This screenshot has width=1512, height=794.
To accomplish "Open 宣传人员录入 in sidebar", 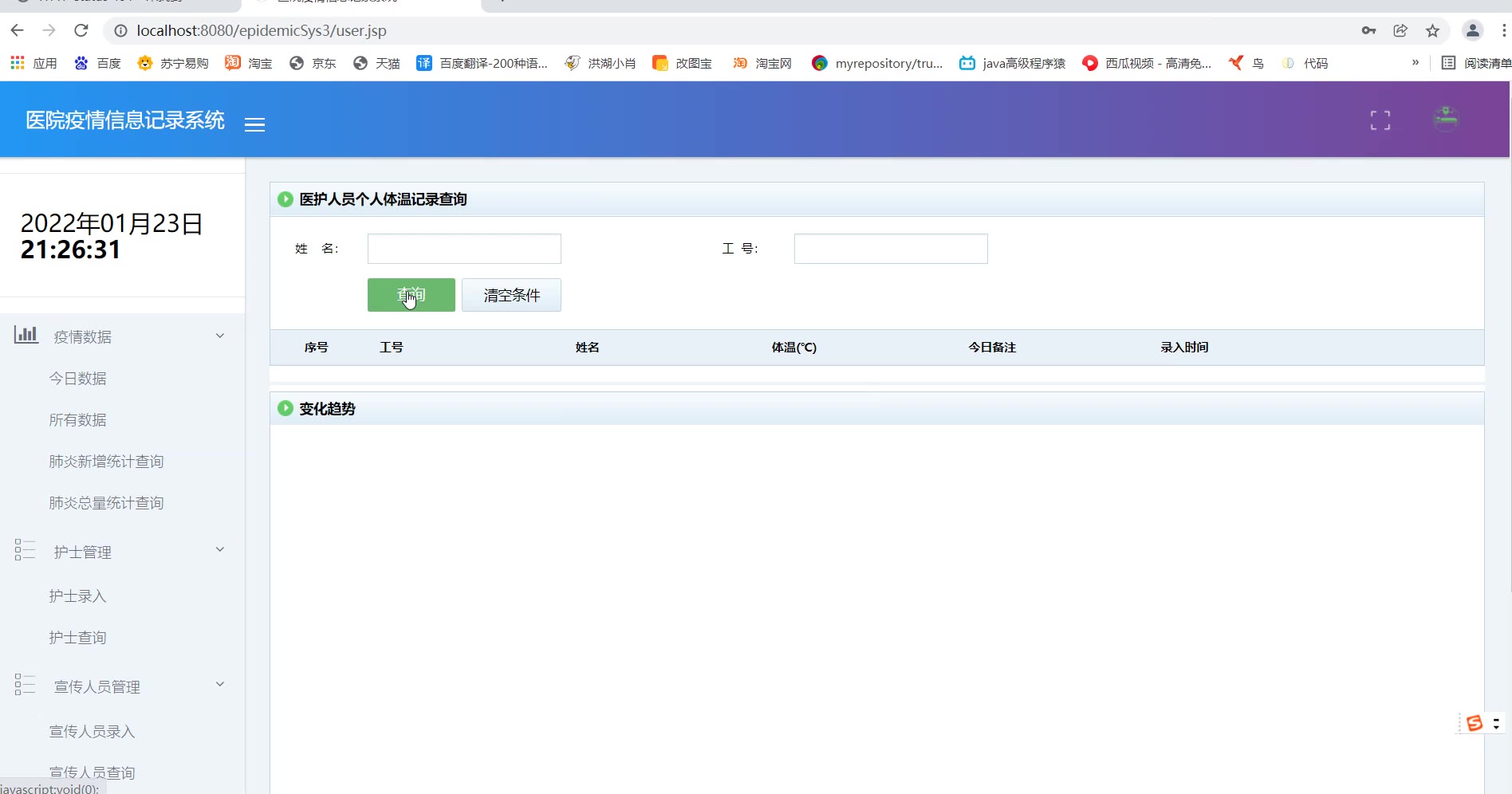I will 92,732.
